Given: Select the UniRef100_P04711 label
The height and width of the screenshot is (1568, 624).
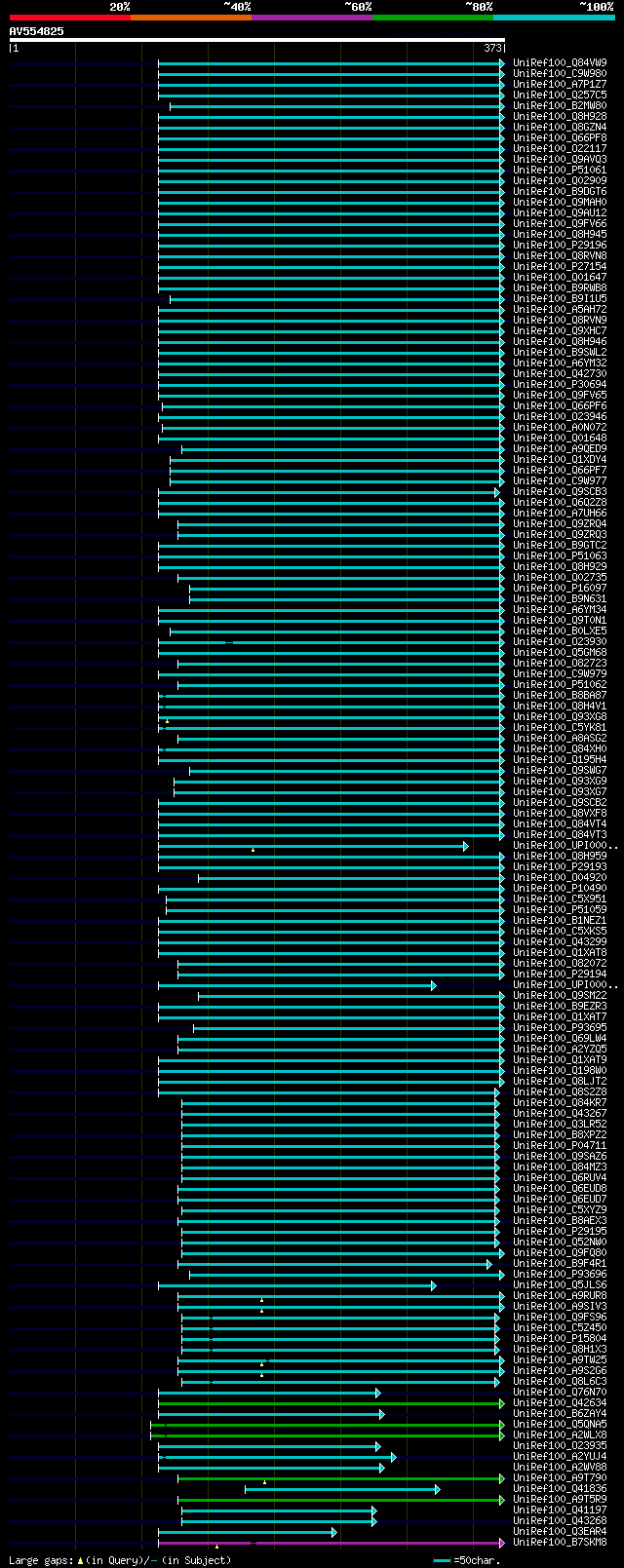Looking at the screenshot, I should [x=560, y=1146].
